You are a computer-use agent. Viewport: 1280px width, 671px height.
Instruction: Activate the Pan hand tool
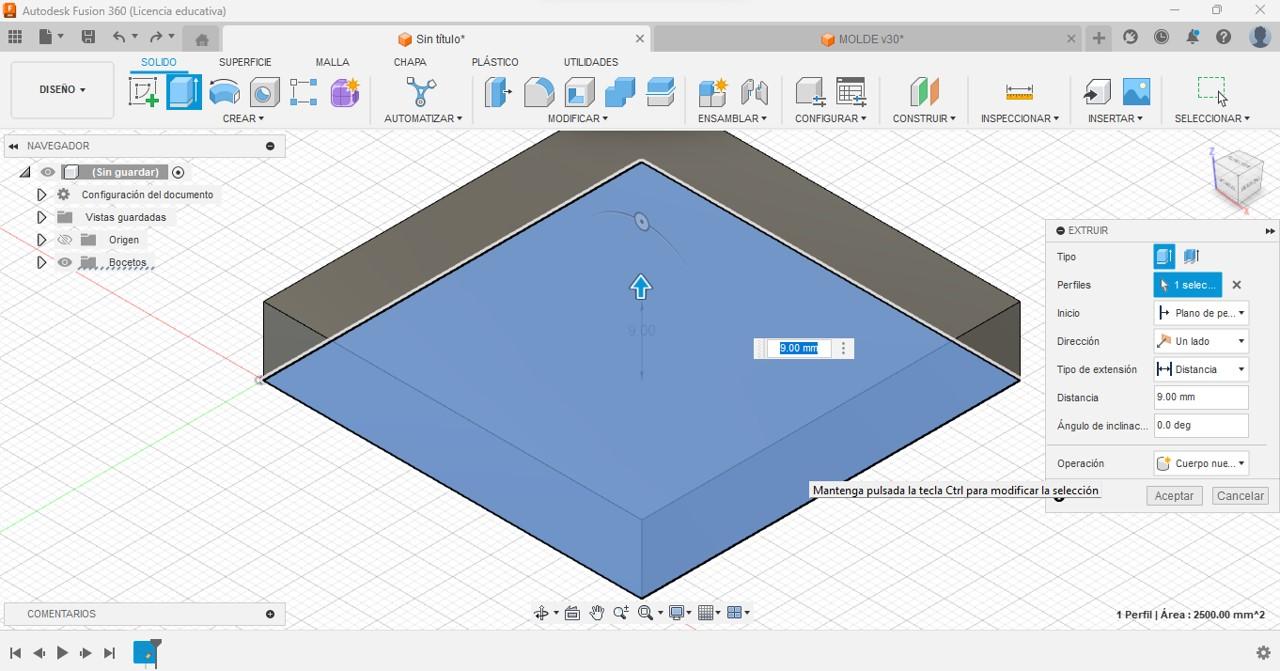tap(597, 612)
